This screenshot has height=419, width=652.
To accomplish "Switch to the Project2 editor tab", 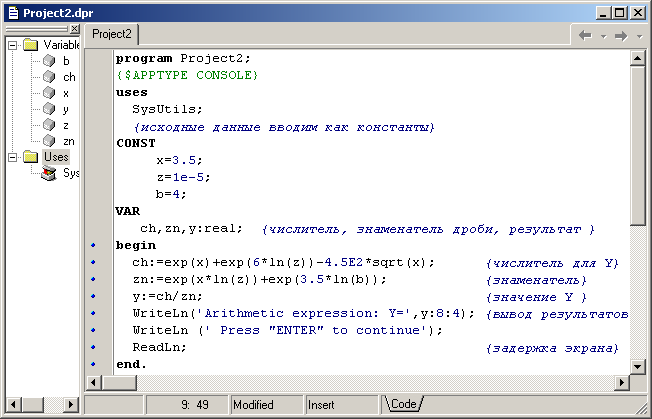I will coord(111,34).
